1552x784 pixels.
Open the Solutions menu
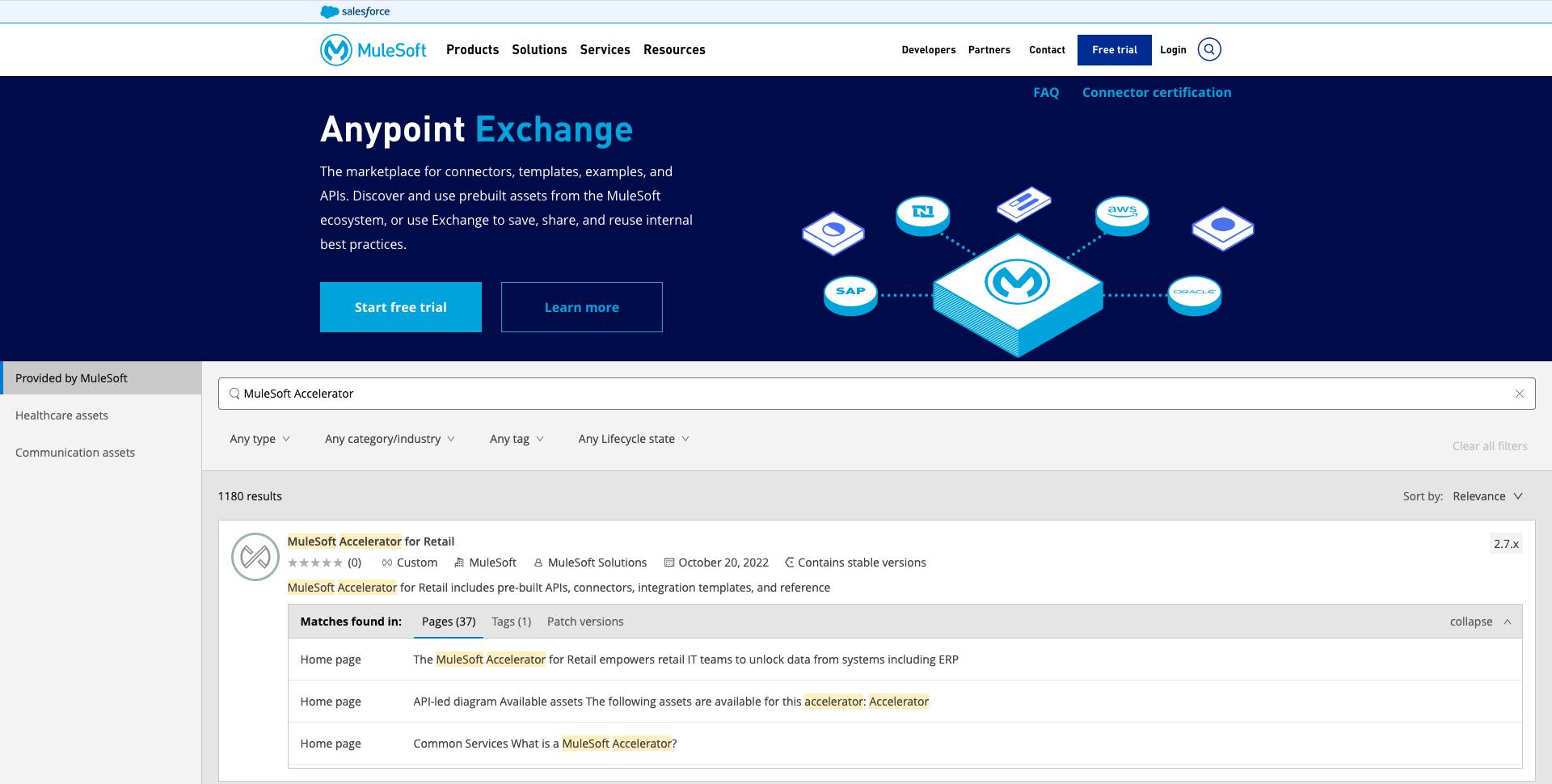point(539,49)
